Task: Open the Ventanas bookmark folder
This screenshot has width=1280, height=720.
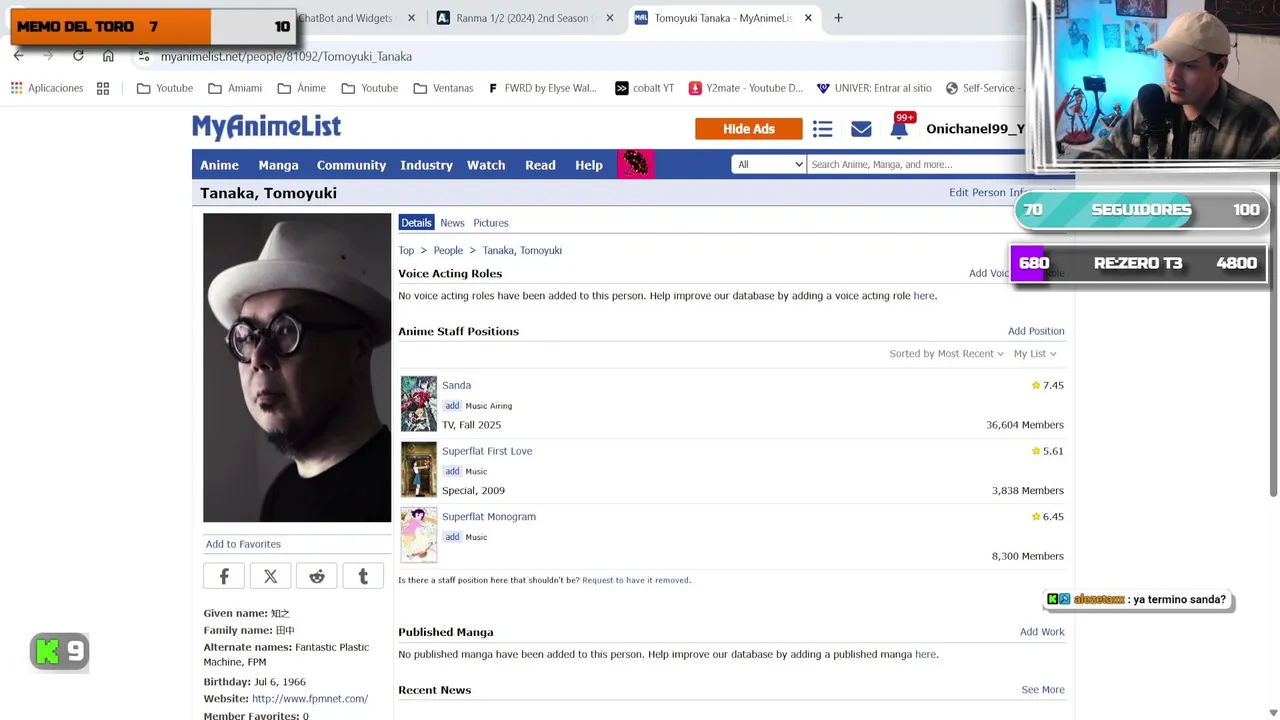Action: [x=443, y=88]
